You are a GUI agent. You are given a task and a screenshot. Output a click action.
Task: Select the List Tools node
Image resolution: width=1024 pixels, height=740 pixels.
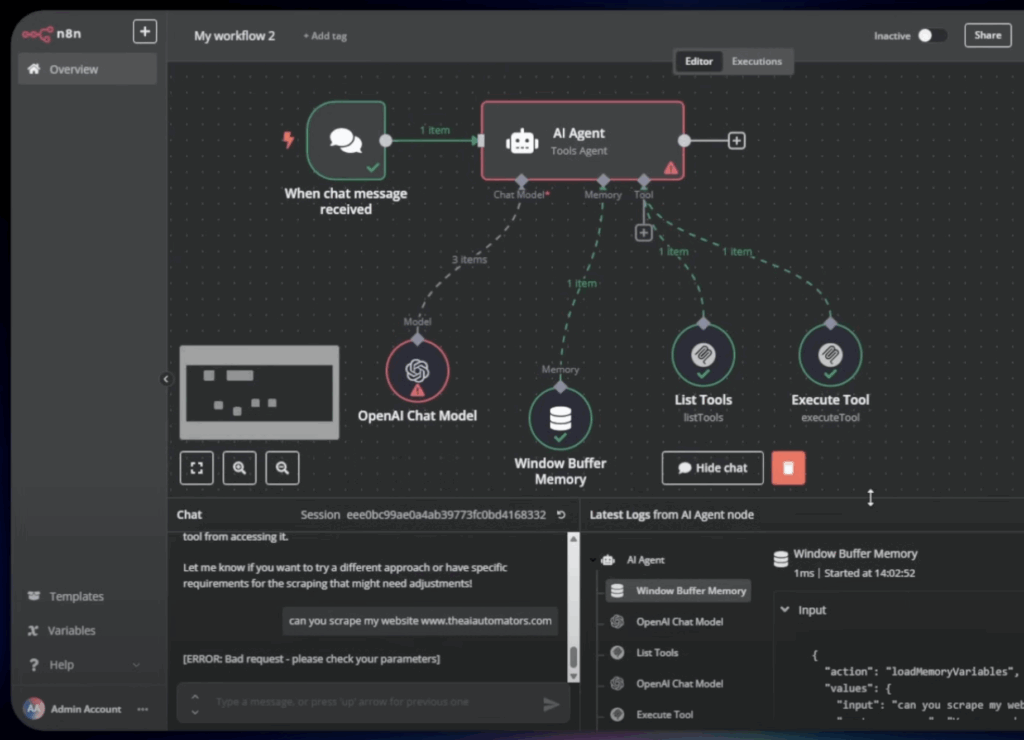click(703, 355)
